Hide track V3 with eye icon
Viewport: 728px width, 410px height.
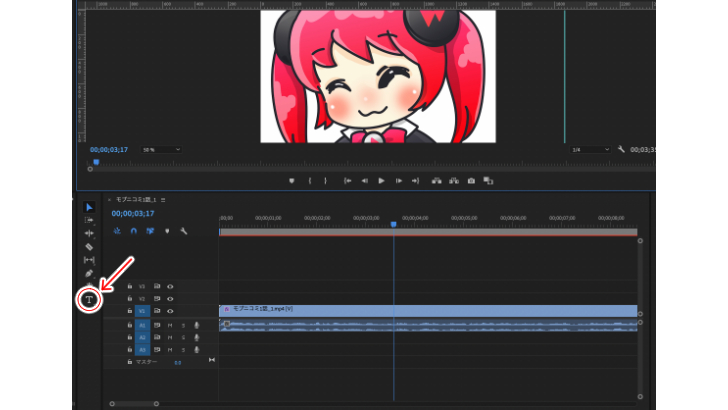[170, 286]
